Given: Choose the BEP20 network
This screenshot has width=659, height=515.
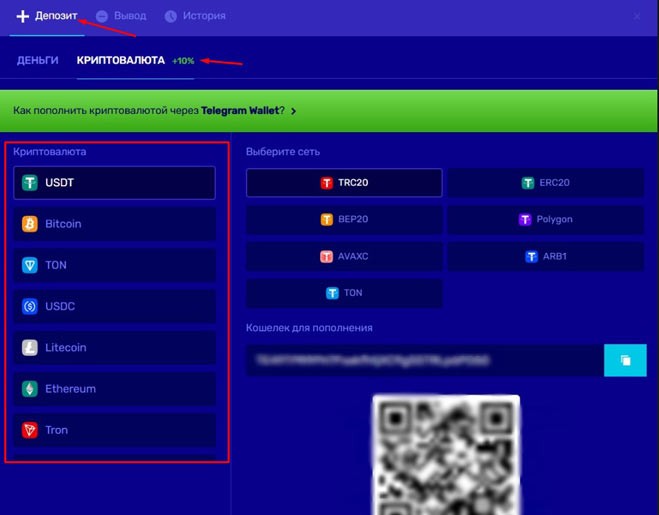Looking at the screenshot, I should (344, 219).
